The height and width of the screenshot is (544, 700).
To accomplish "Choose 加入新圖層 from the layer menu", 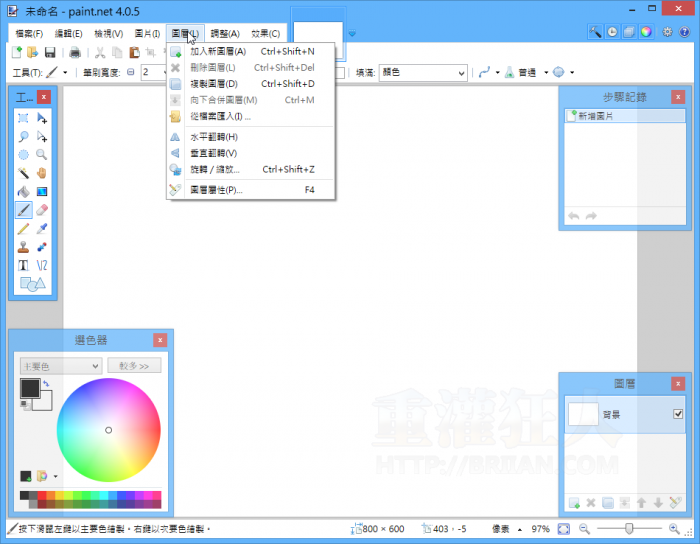I will (218, 51).
